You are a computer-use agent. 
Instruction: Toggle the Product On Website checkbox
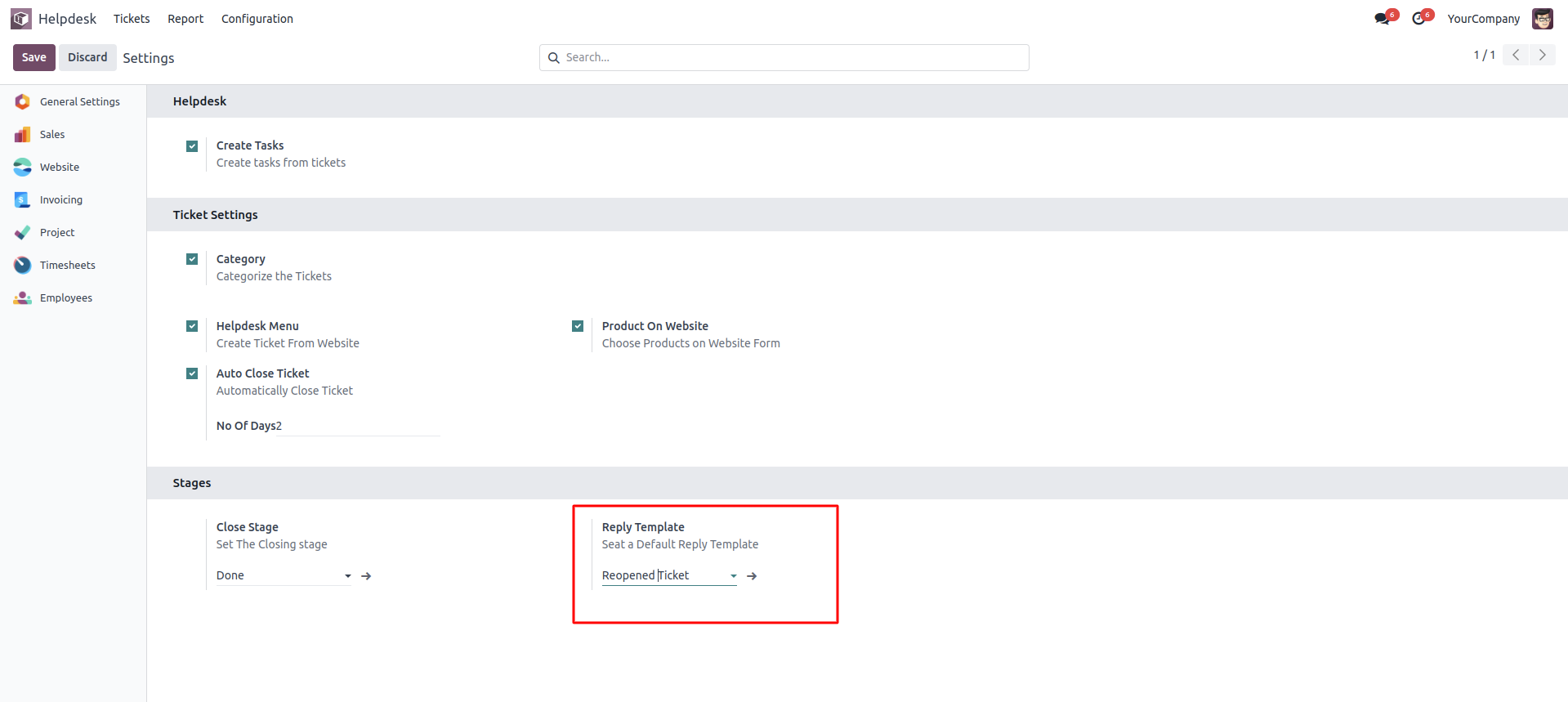(x=578, y=326)
